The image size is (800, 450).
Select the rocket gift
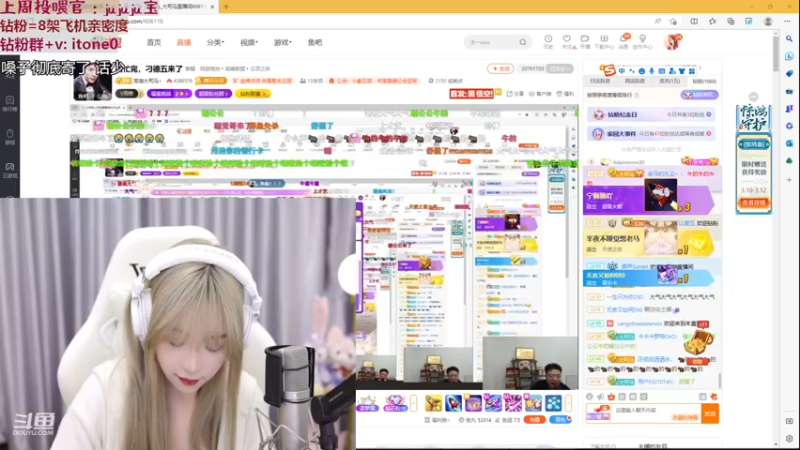coord(453,403)
